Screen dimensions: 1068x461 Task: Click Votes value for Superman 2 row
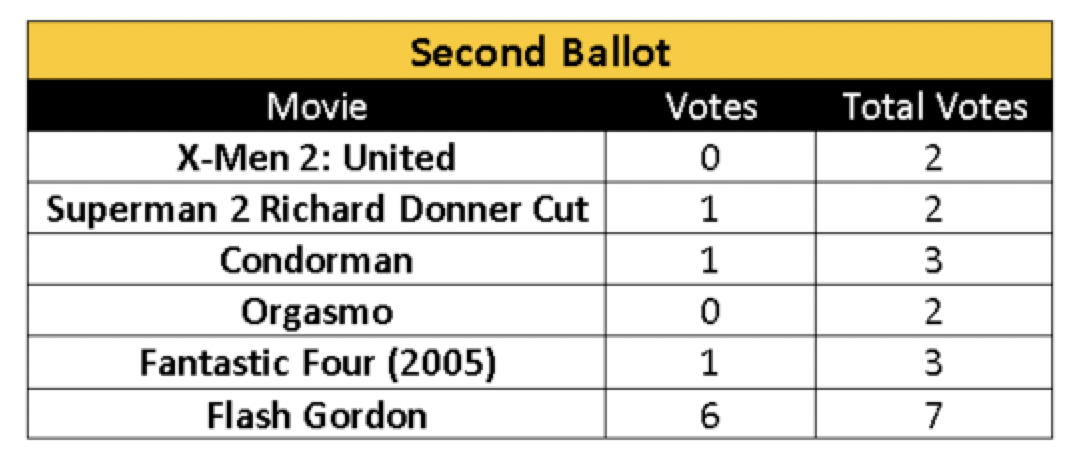(710, 208)
